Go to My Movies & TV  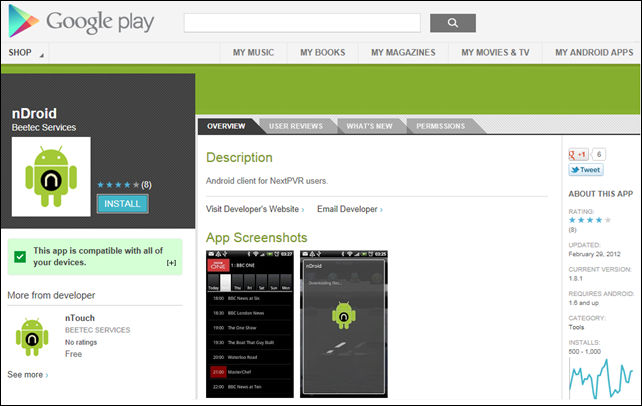pyautogui.click(x=495, y=53)
